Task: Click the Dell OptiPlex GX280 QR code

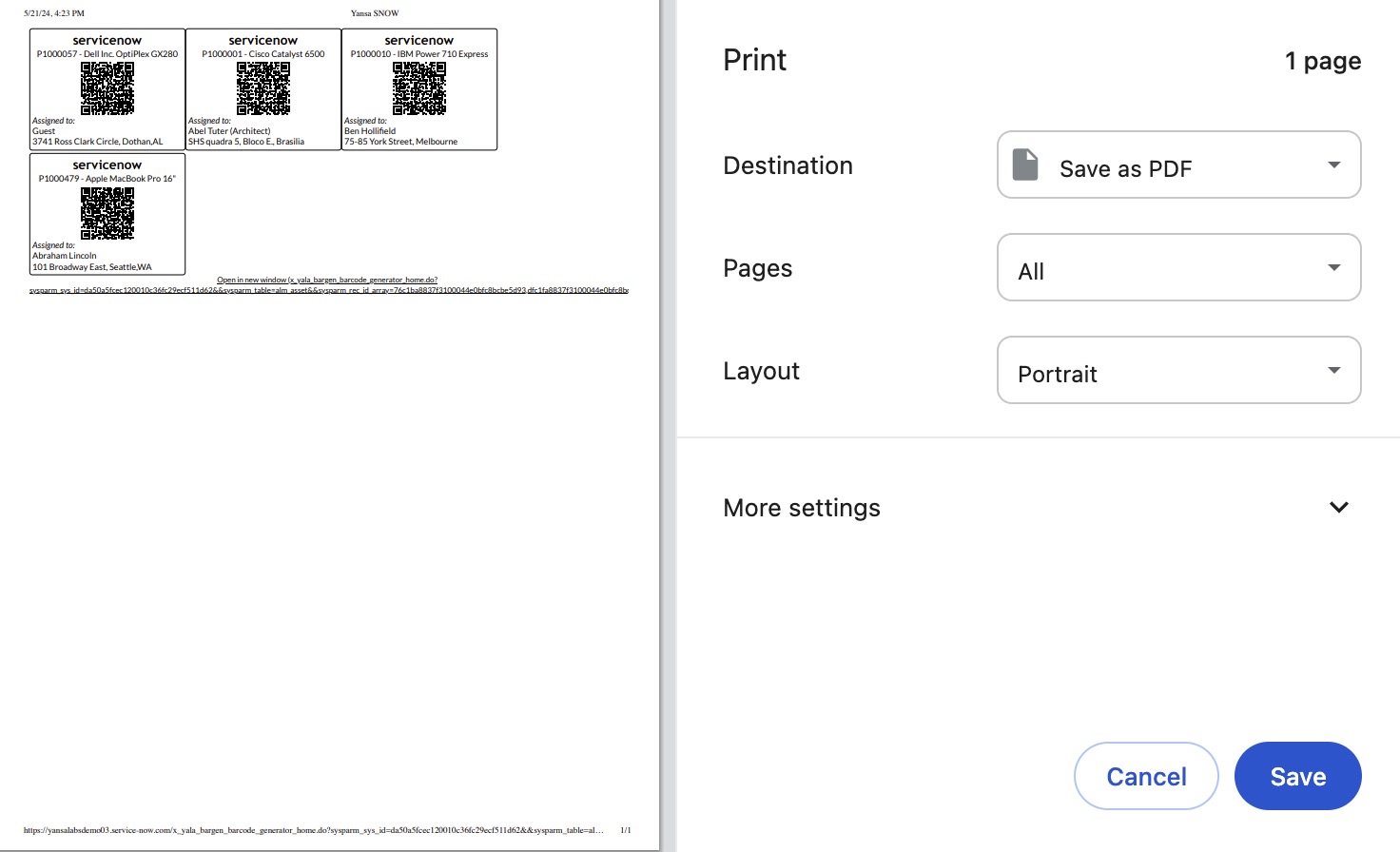Action: tap(107, 88)
